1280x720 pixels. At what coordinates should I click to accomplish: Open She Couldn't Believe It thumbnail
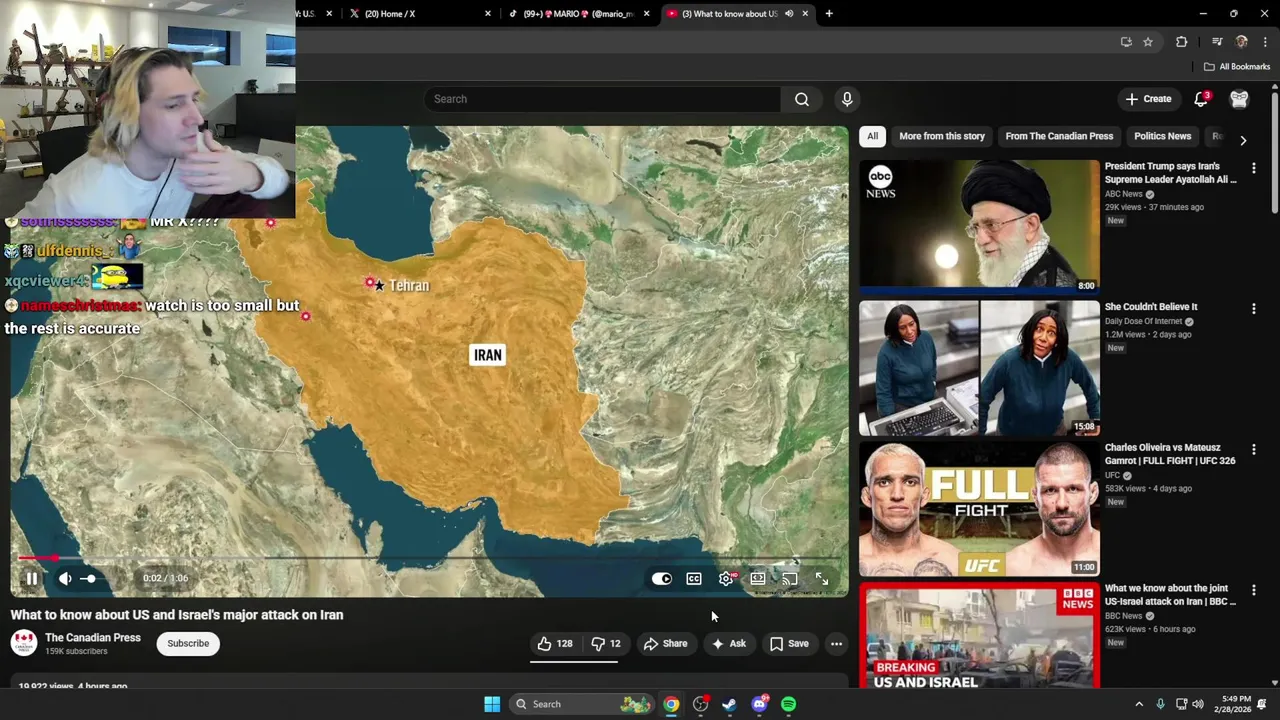979,368
